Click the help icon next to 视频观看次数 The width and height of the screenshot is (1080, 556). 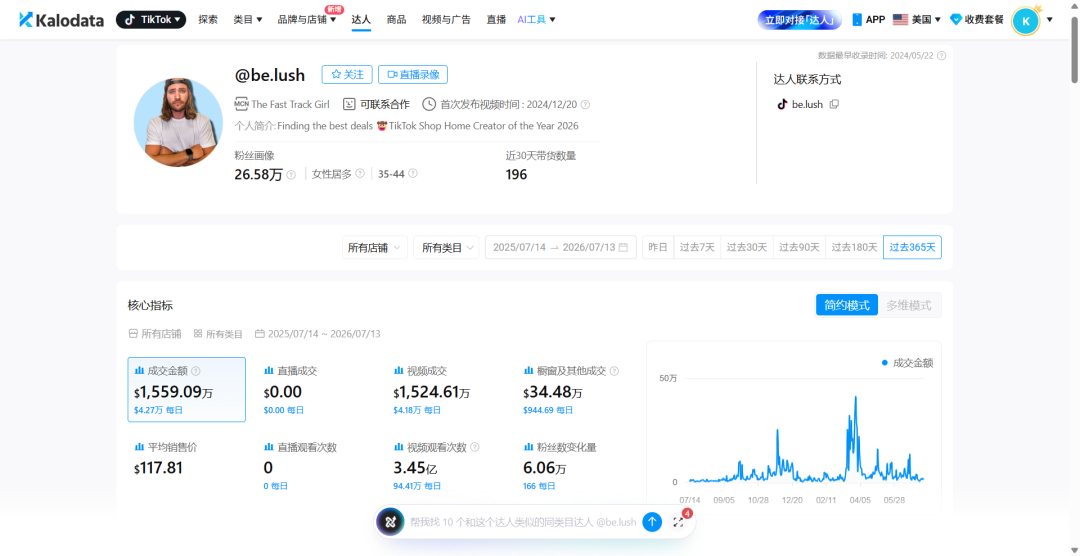[x=475, y=447]
